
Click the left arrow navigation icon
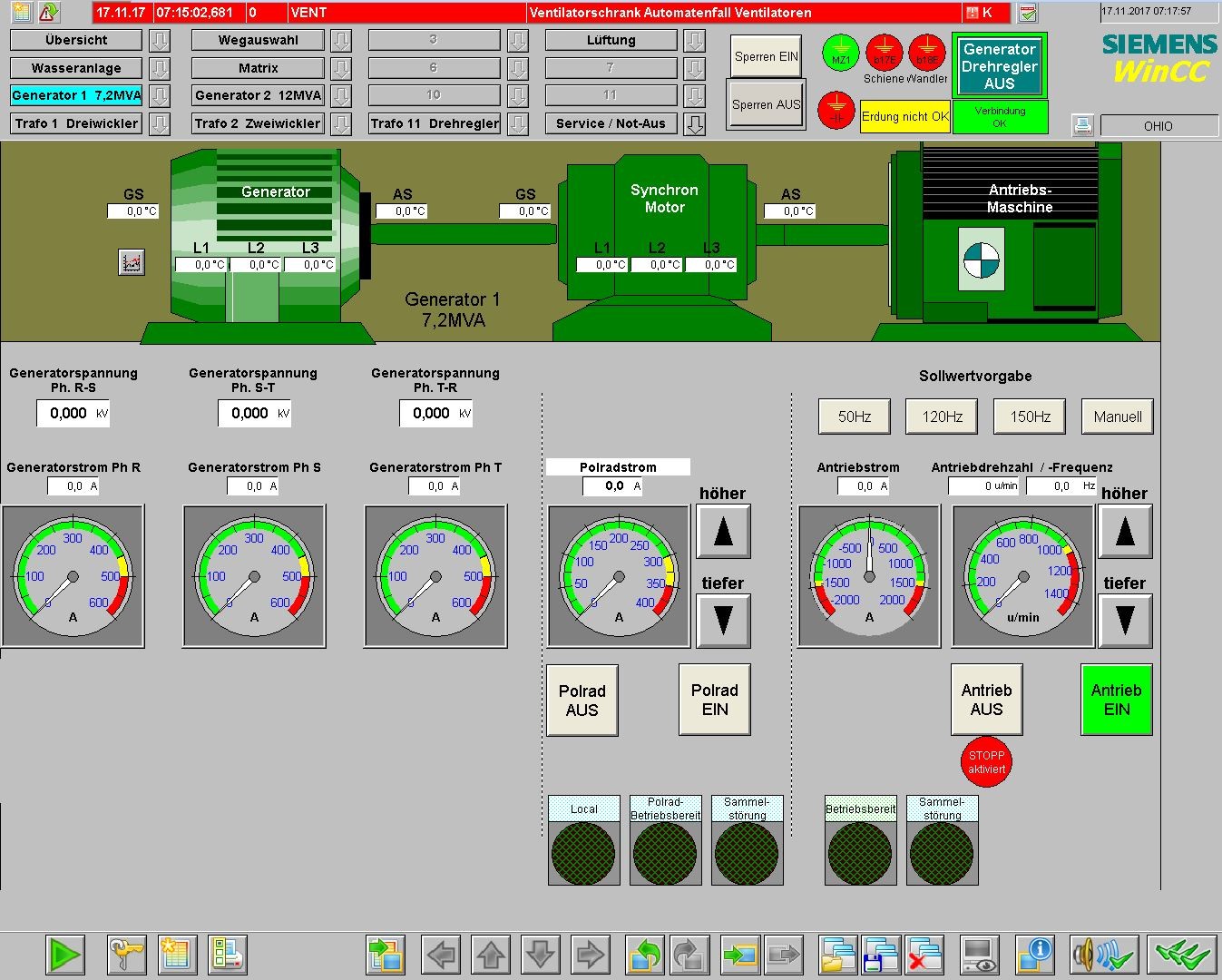[442, 955]
